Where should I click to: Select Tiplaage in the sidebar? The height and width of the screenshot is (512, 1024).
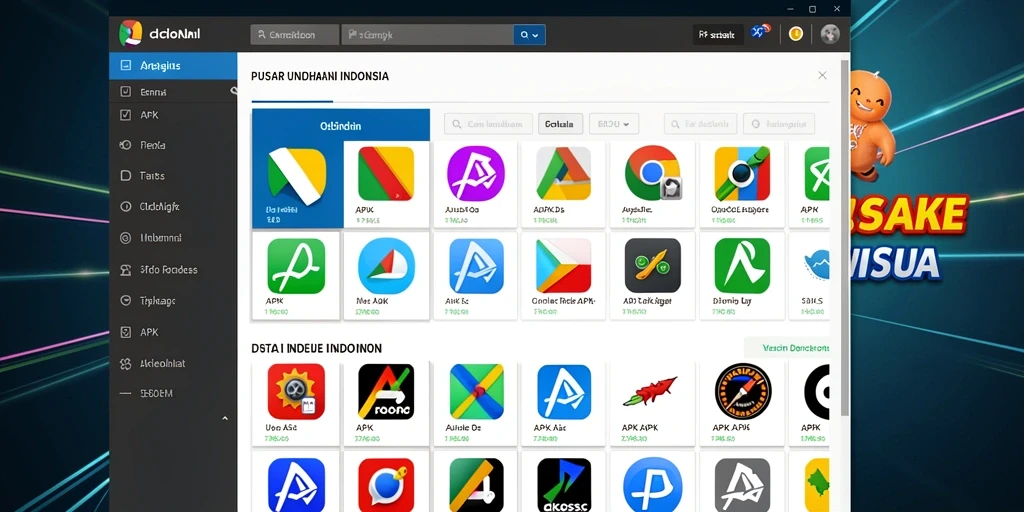pos(173,300)
